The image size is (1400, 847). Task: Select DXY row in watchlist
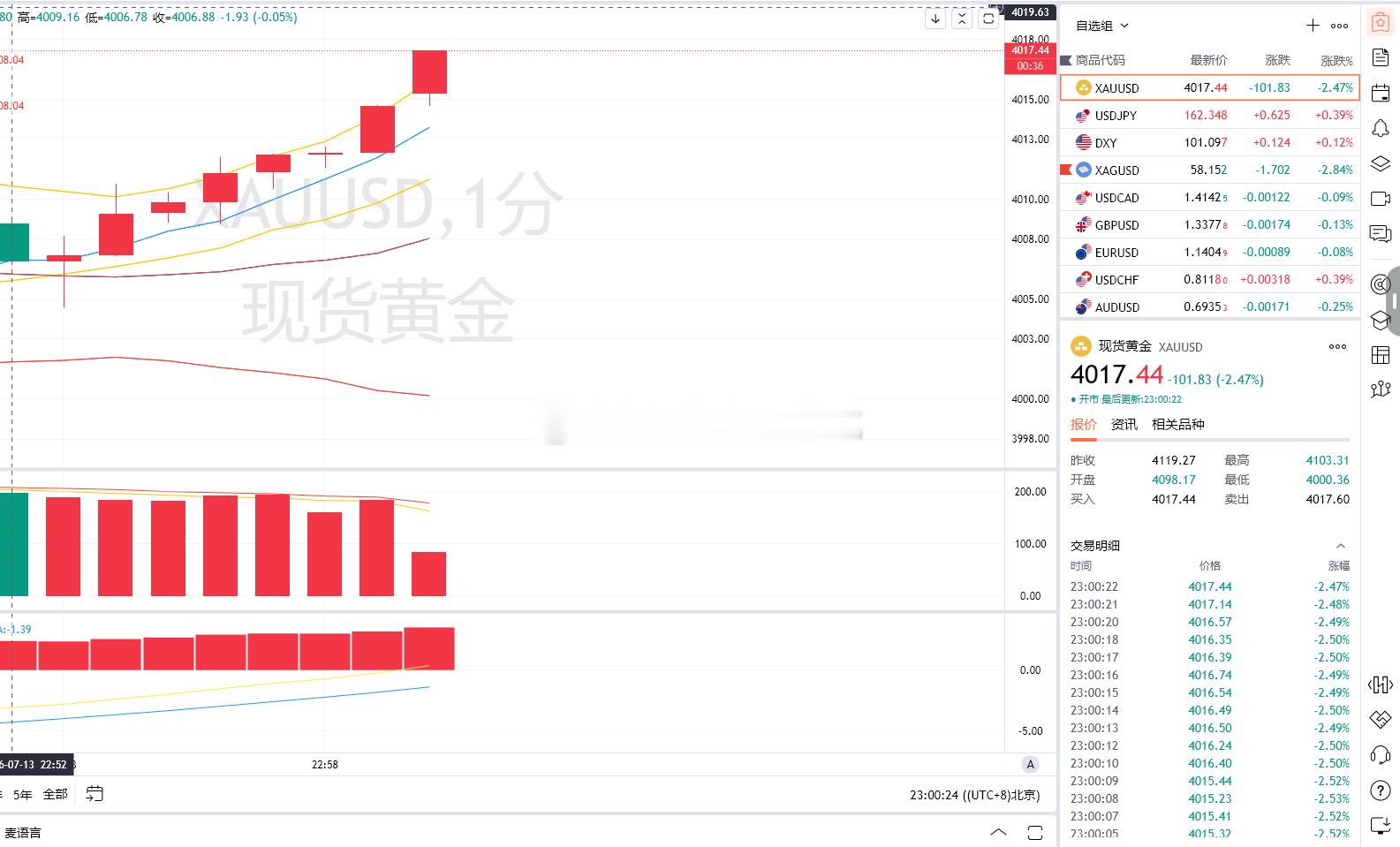(1209, 142)
